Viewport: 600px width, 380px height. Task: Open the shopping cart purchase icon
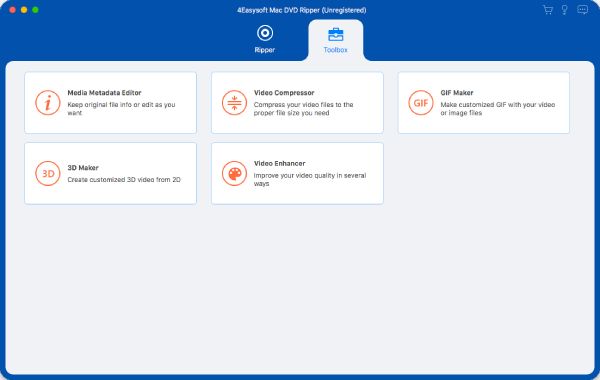(x=548, y=10)
